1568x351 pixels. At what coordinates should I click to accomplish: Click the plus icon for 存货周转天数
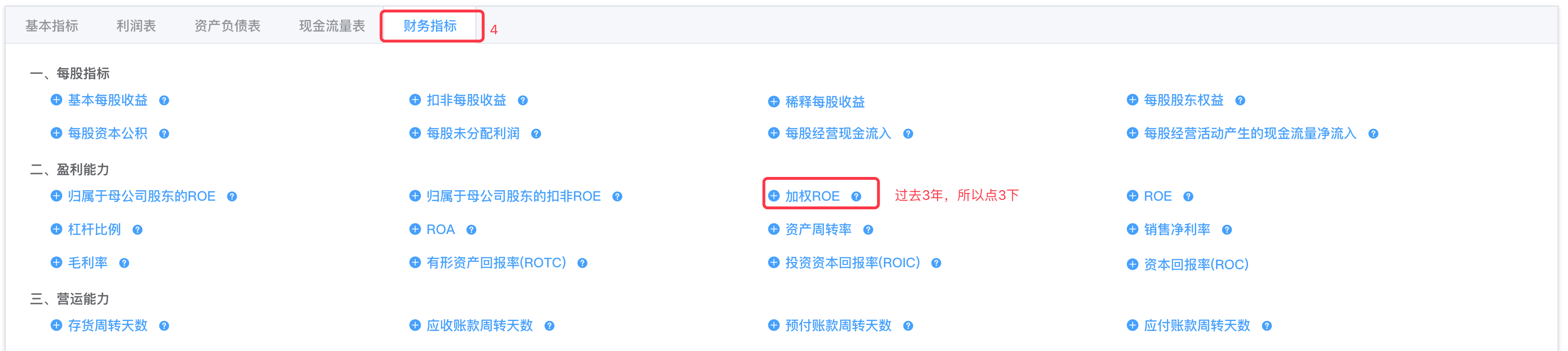click(56, 325)
